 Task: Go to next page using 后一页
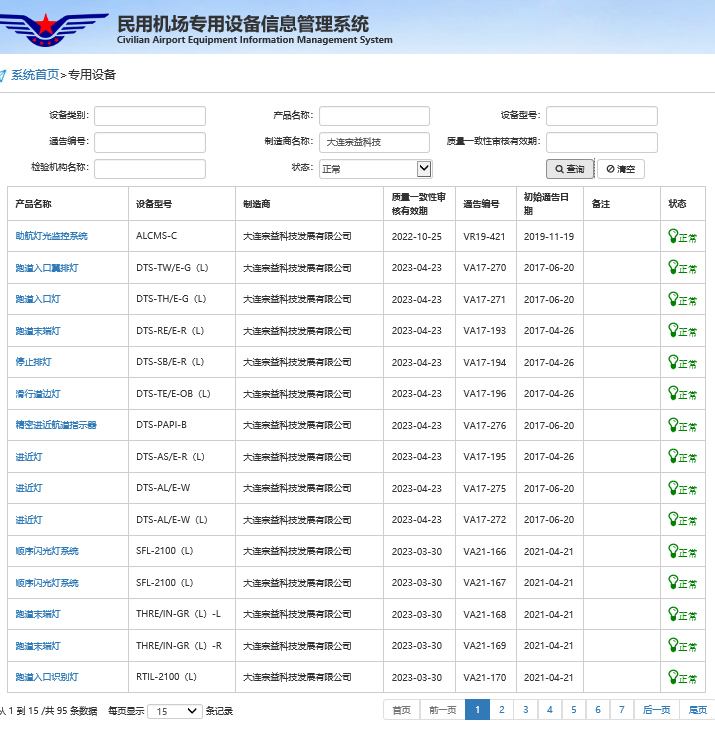tap(656, 710)
